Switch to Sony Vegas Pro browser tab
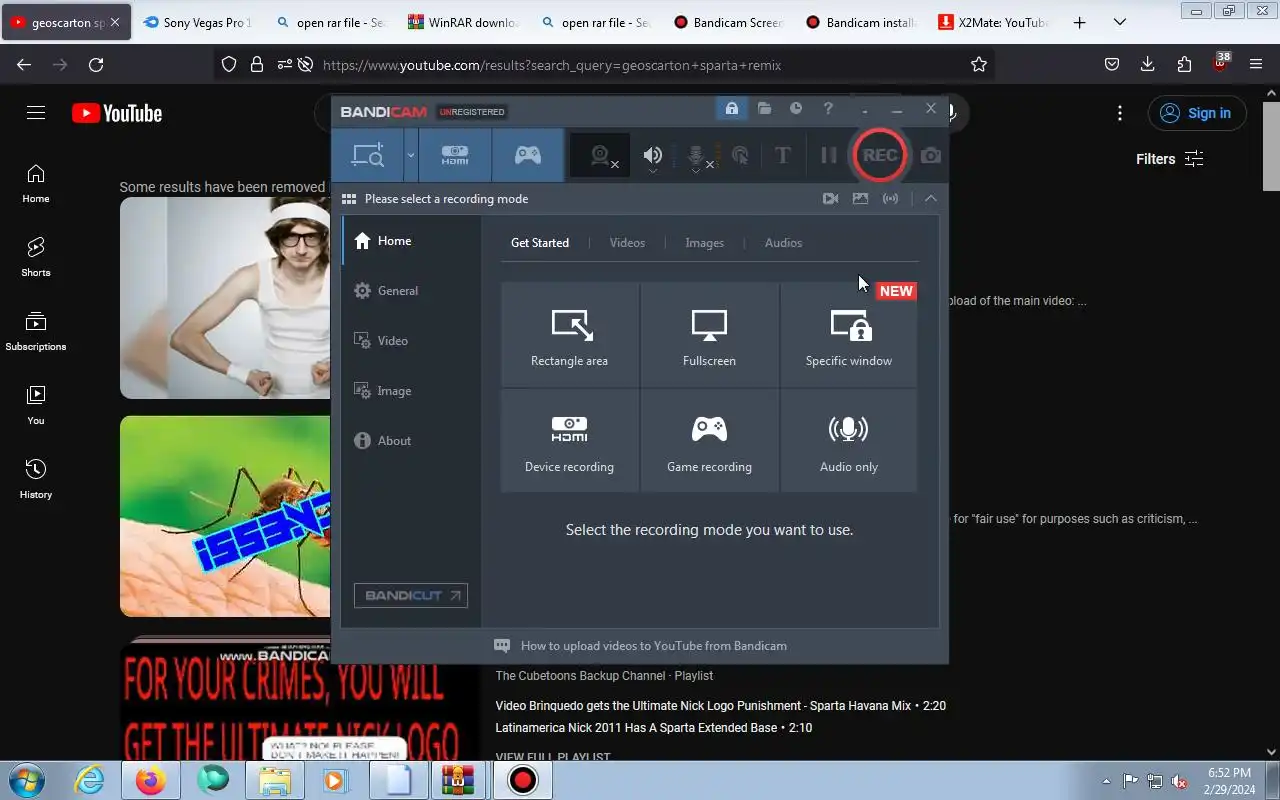 point(197,22)
